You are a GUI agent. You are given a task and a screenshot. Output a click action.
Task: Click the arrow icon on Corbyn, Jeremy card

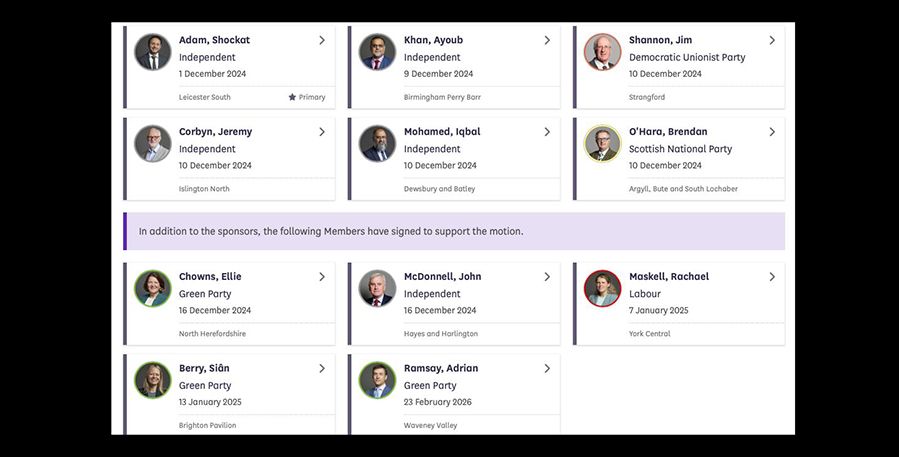(x=322, y=132)
